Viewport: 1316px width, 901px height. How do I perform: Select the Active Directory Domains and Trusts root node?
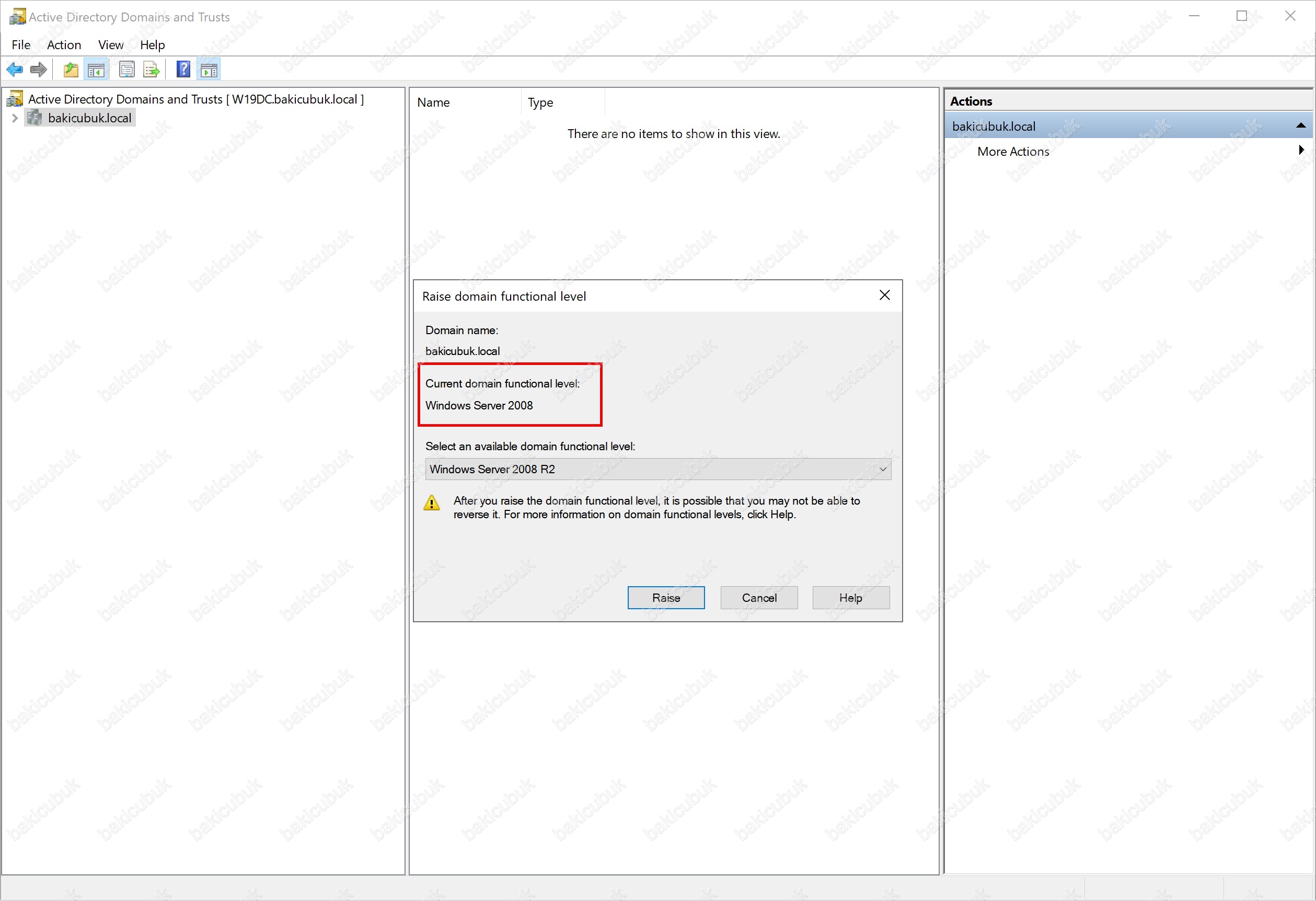click(195, 99)
